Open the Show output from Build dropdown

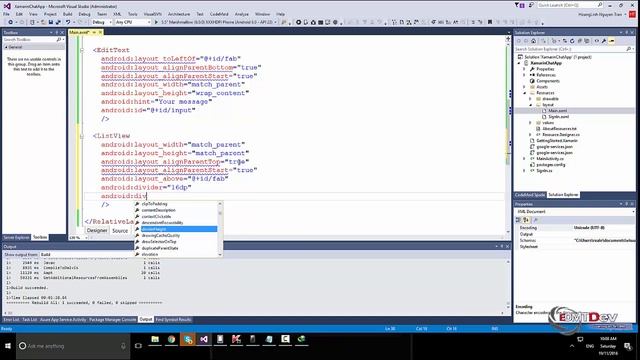(86, 254)
